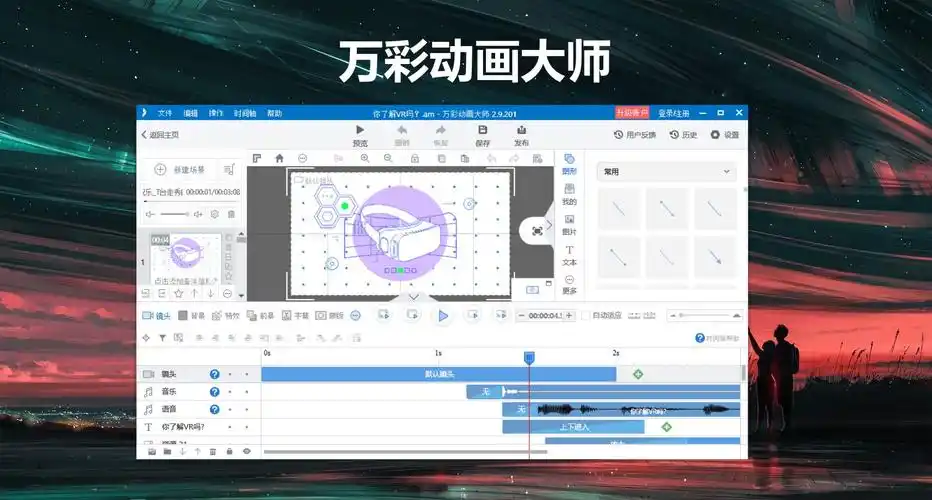
Task: Open the 帮助 menu
Action: pyautogui.click(x=275, y=113)
